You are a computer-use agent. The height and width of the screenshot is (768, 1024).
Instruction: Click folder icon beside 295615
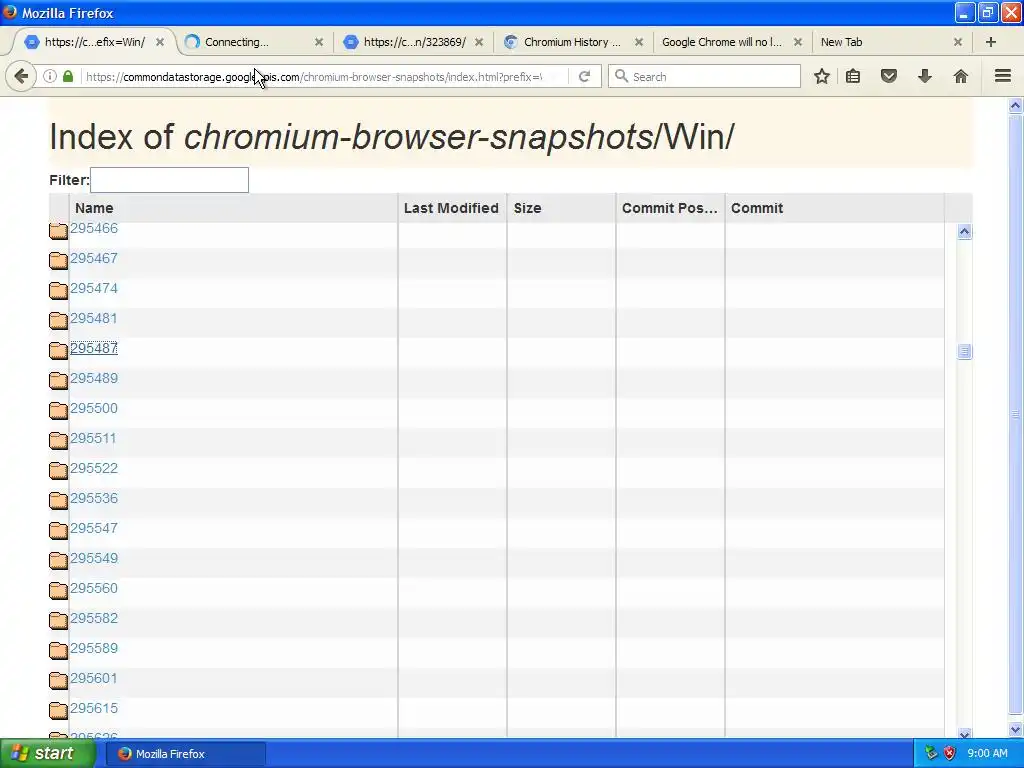pyautogui.click(x=58, y=711)
